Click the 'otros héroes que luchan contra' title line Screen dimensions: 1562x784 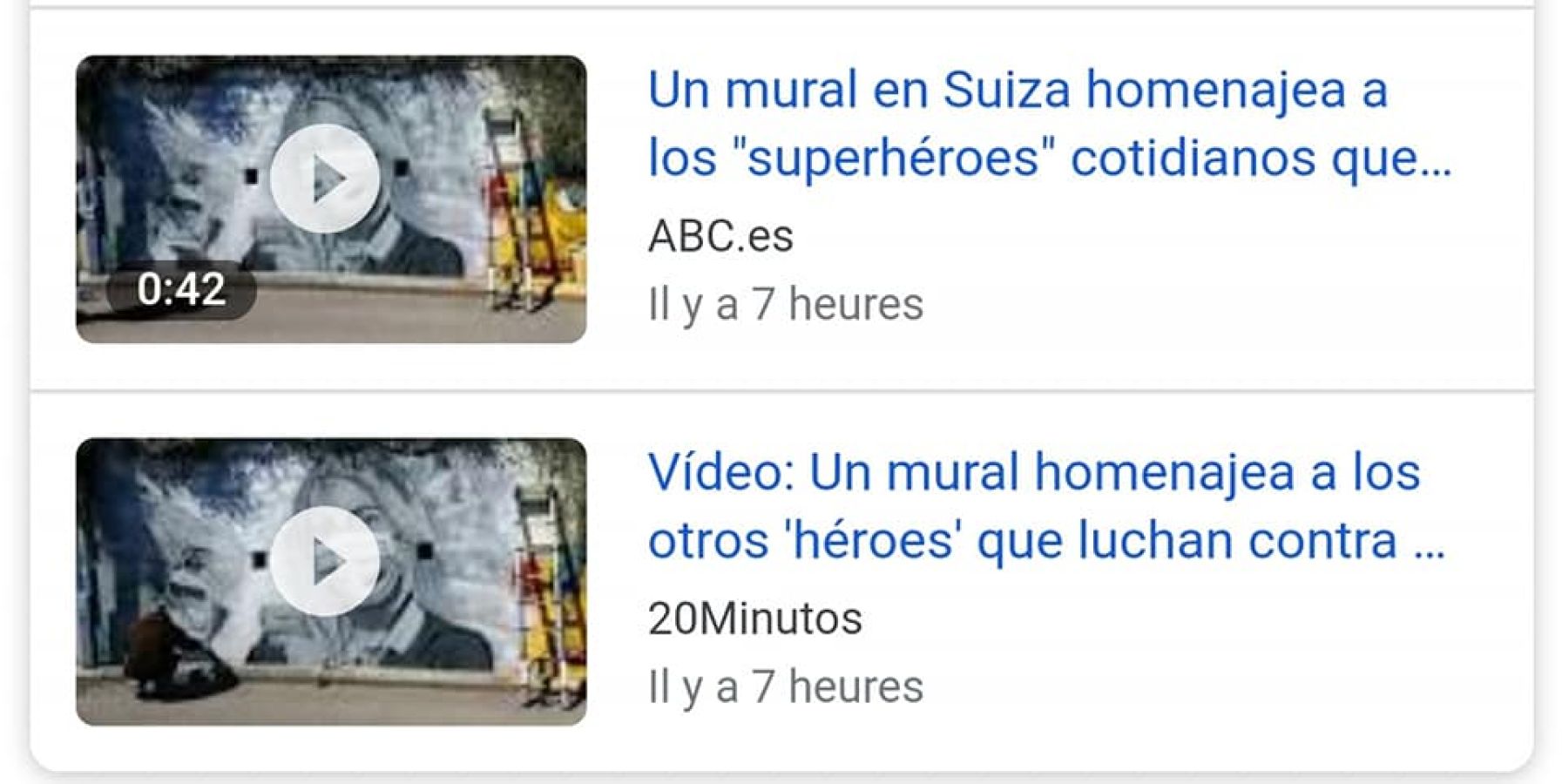coord(1046,542)
